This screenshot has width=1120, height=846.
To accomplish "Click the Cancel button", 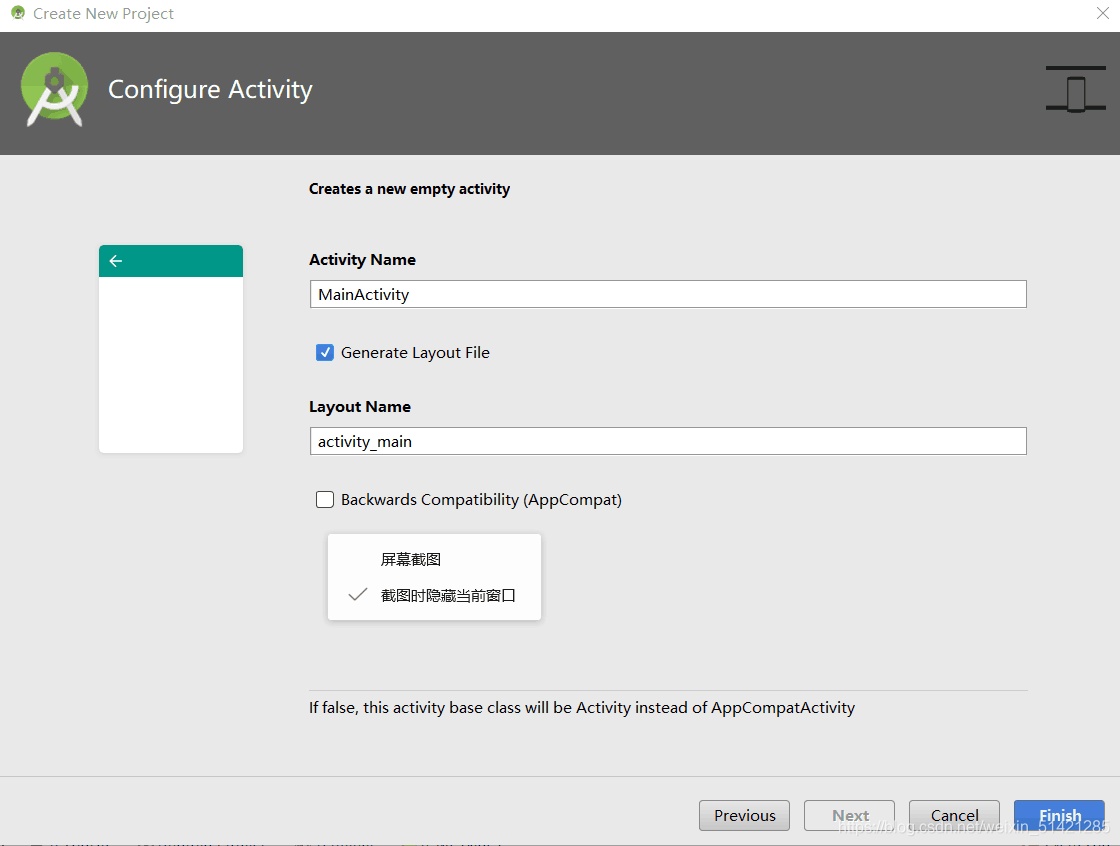I will click(954, 815).
